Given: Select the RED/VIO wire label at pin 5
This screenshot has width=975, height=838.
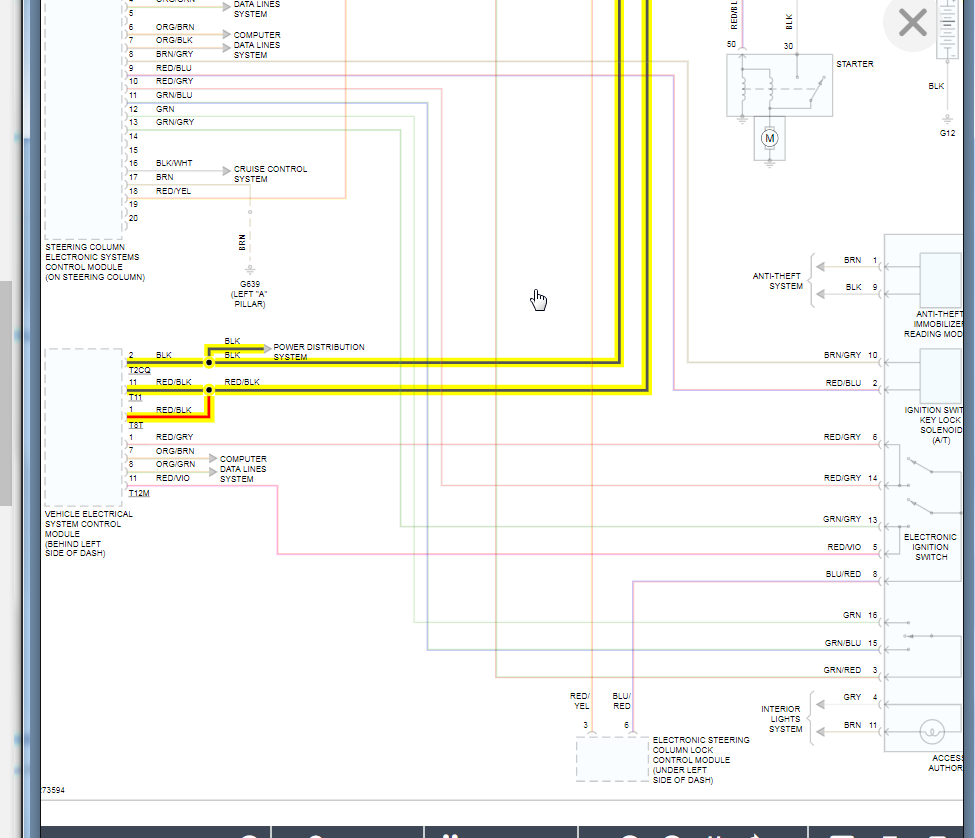Looking at the screenshot, I should (843, 547).
